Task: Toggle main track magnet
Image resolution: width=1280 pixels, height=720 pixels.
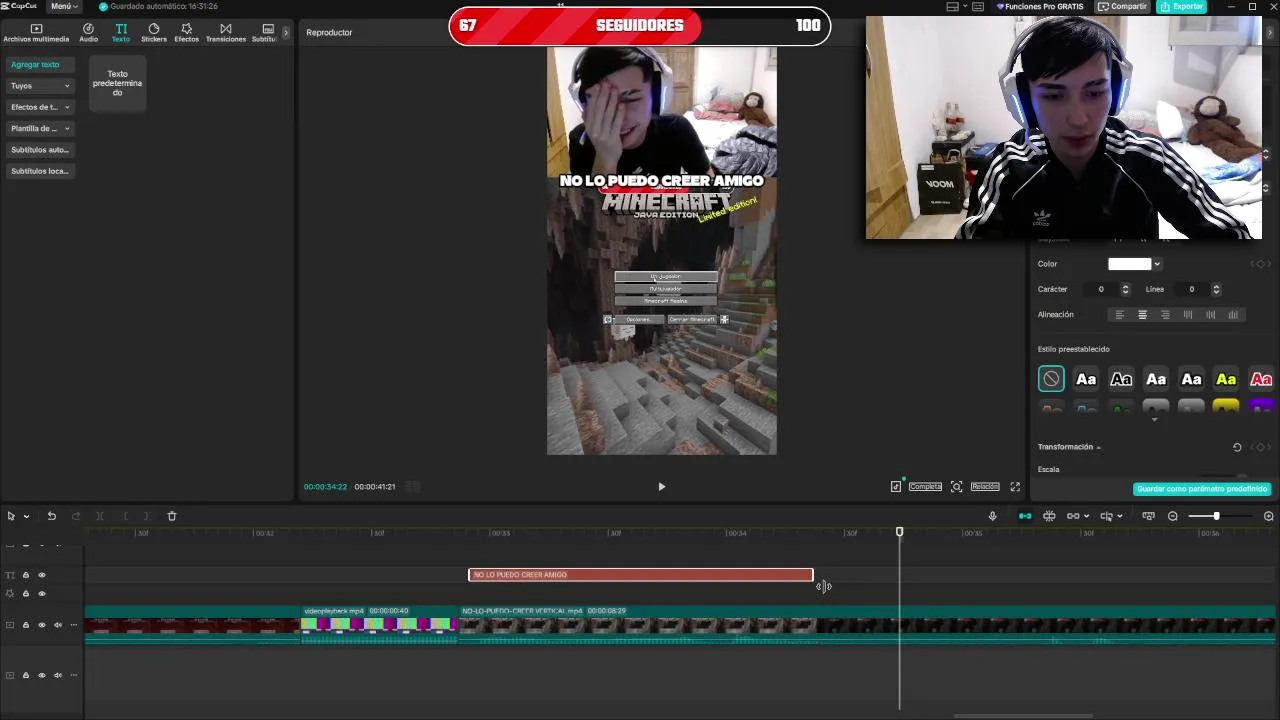Action: [1025, 516]
